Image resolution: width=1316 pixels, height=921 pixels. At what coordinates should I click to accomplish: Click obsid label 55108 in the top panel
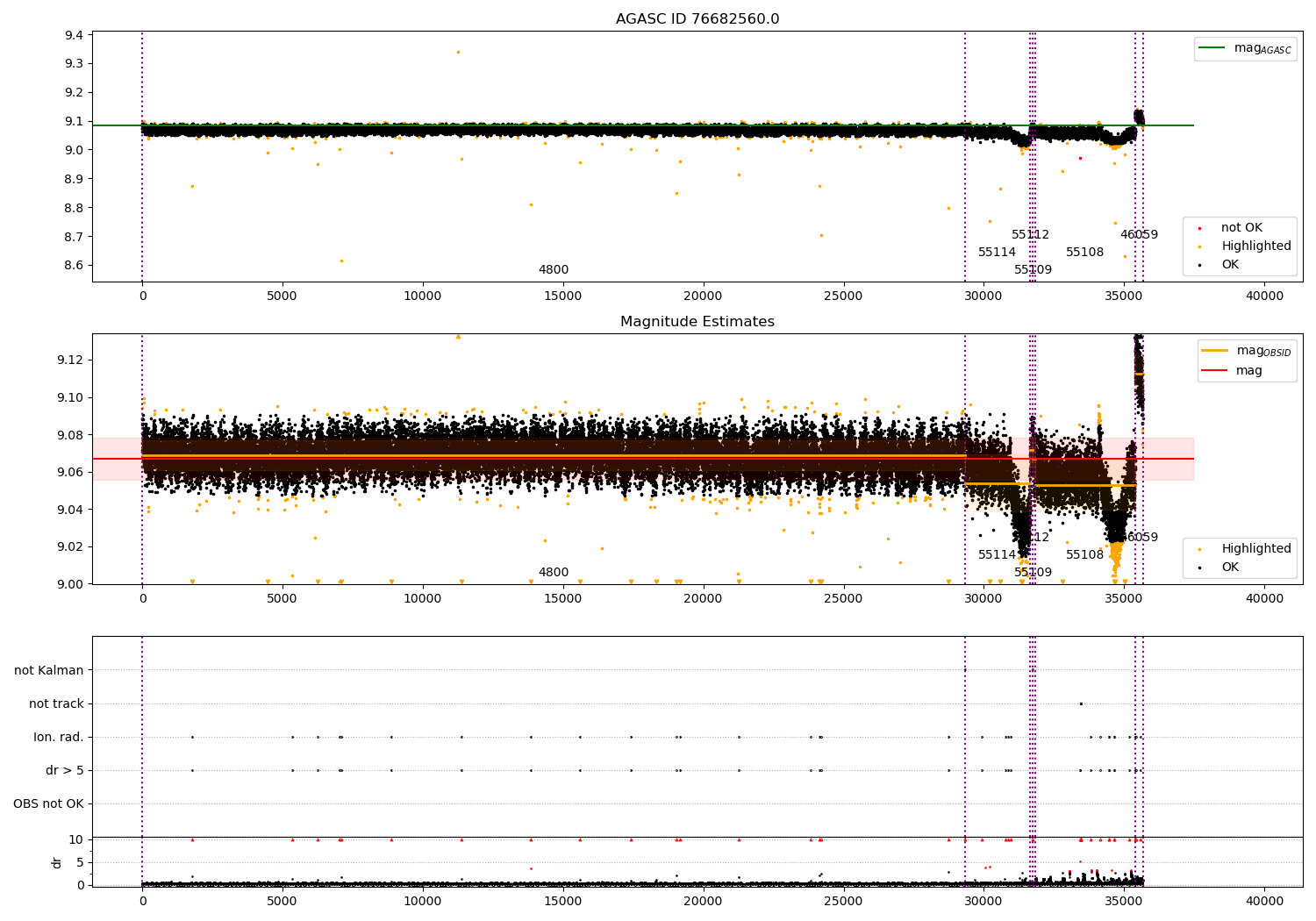[x=1085, y=253]
